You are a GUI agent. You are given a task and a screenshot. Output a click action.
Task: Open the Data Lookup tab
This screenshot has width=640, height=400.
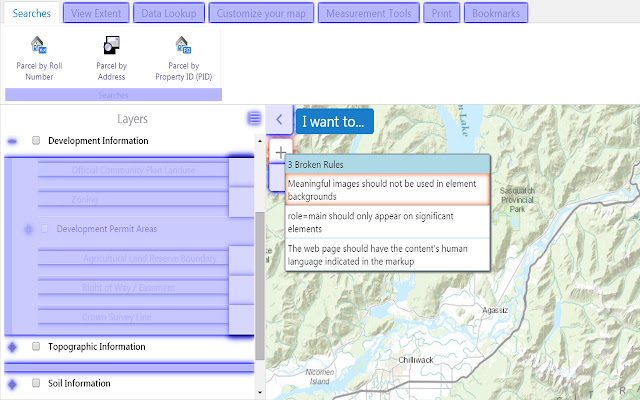pyautogui.click(x=169, y=13)
